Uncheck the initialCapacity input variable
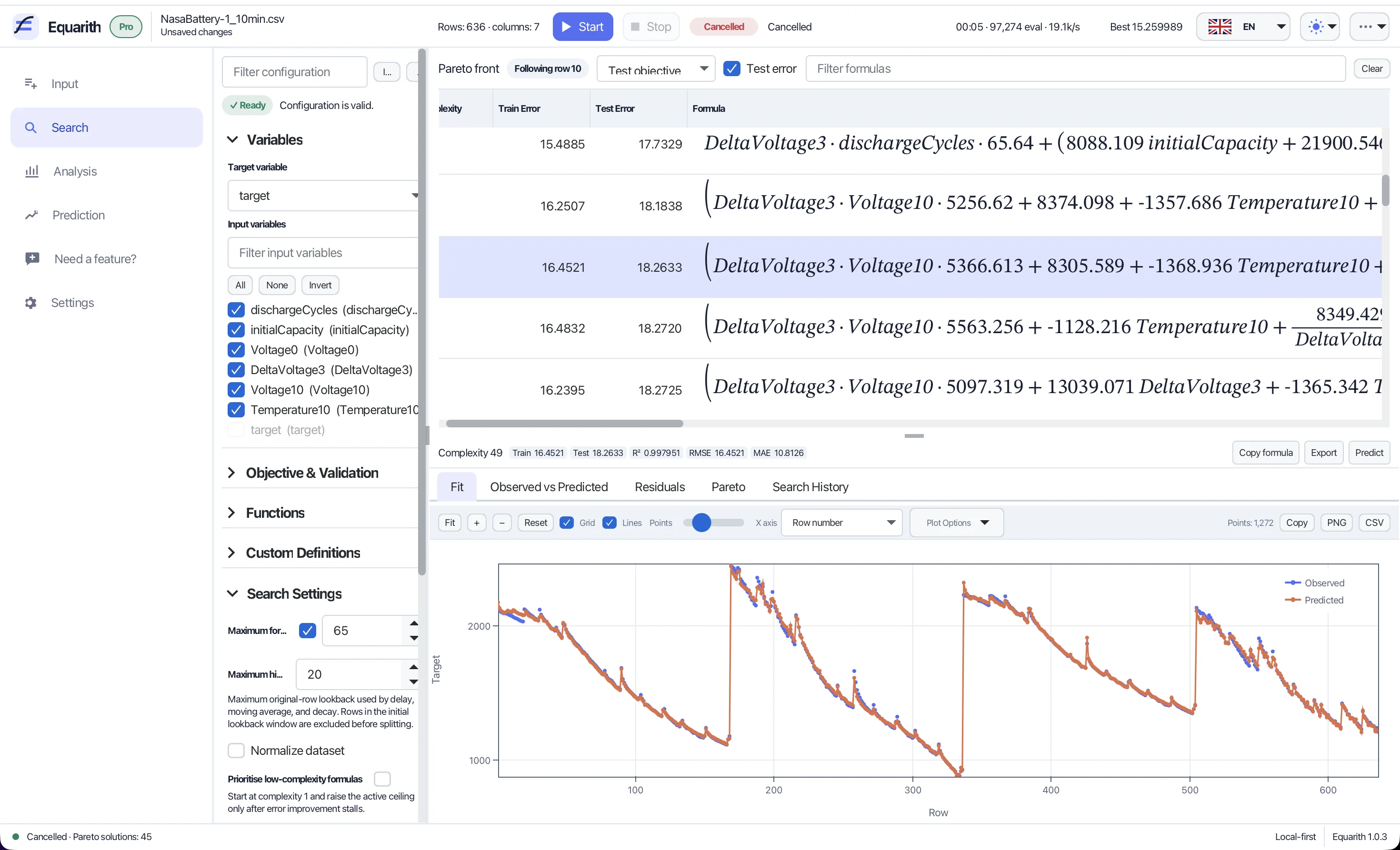The image size is (1400, 850). coord(236,329)
